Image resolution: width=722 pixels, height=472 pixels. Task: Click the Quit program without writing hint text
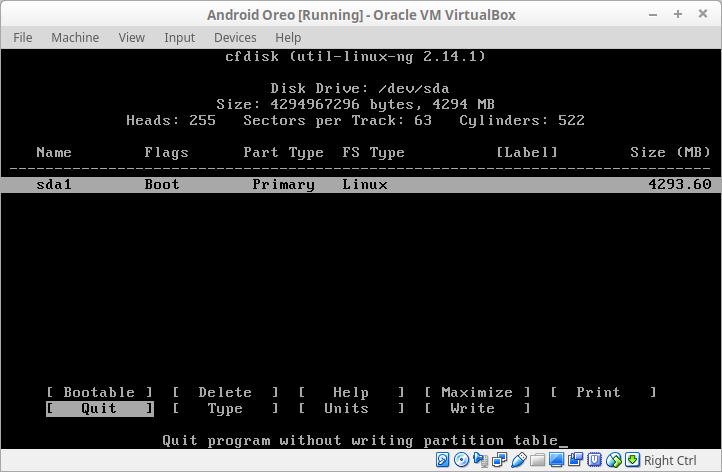coord(360,441)
